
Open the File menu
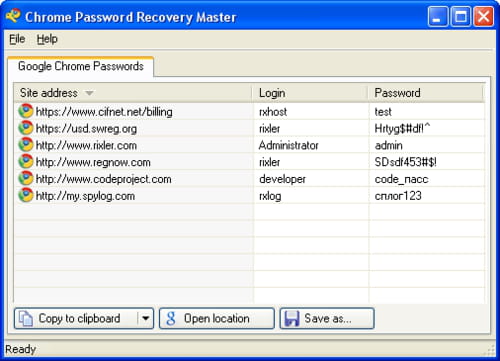(x=17, y=39)
